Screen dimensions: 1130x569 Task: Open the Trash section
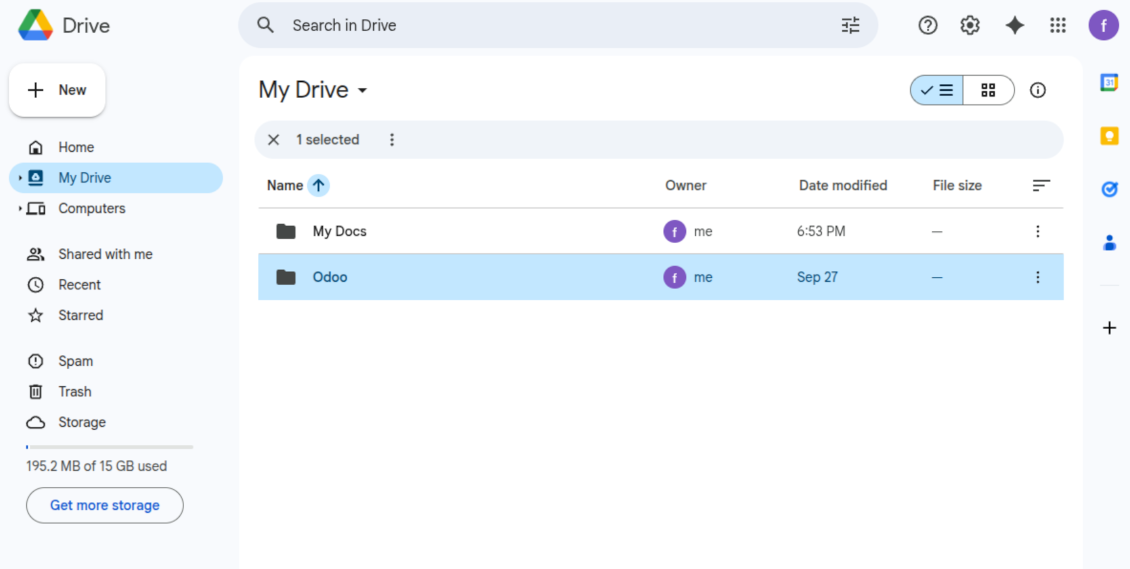(x=74, y=392)
